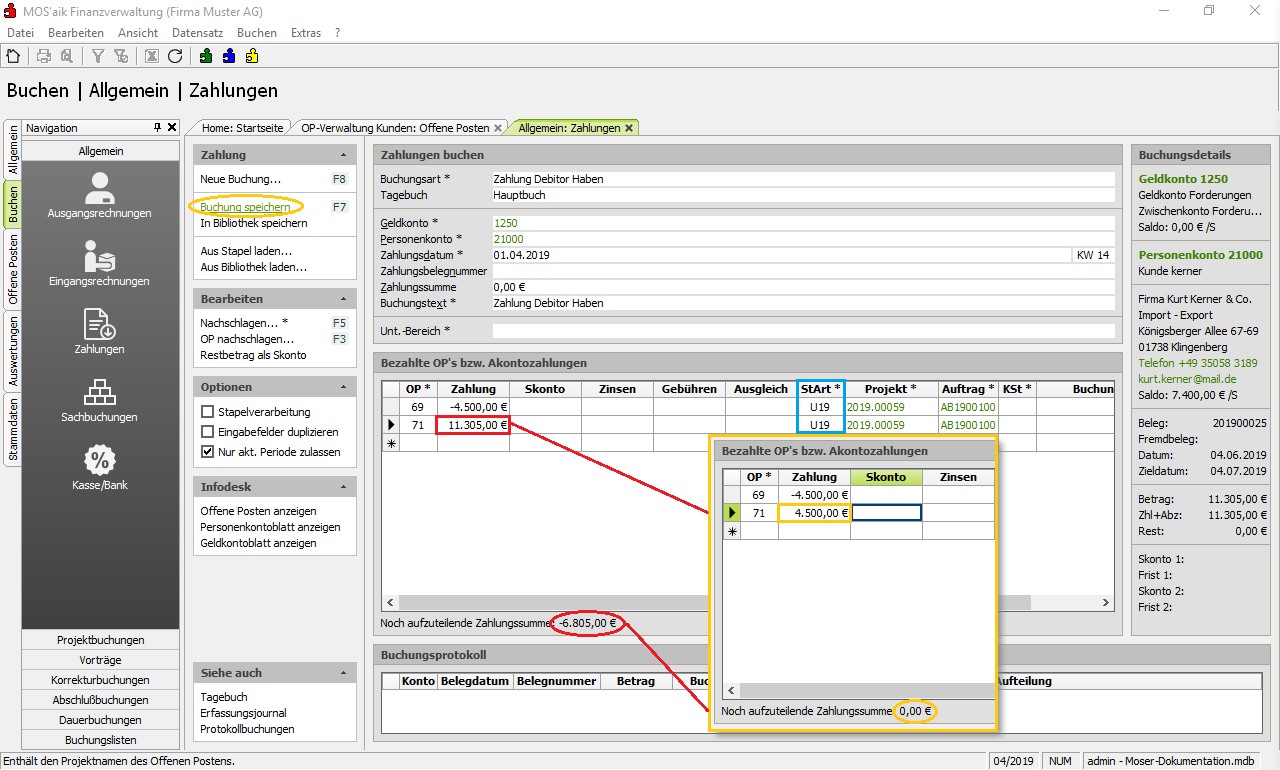Click right arrow of table horizontal scrollbar
This screenshot has width=1280, height=770.
pyautogui.click(x=1106, y=603)
